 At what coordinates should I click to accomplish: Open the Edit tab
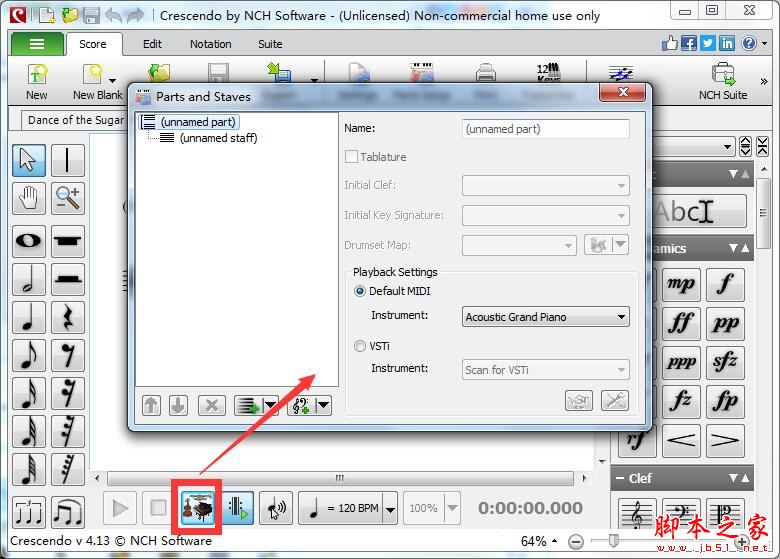152,44
